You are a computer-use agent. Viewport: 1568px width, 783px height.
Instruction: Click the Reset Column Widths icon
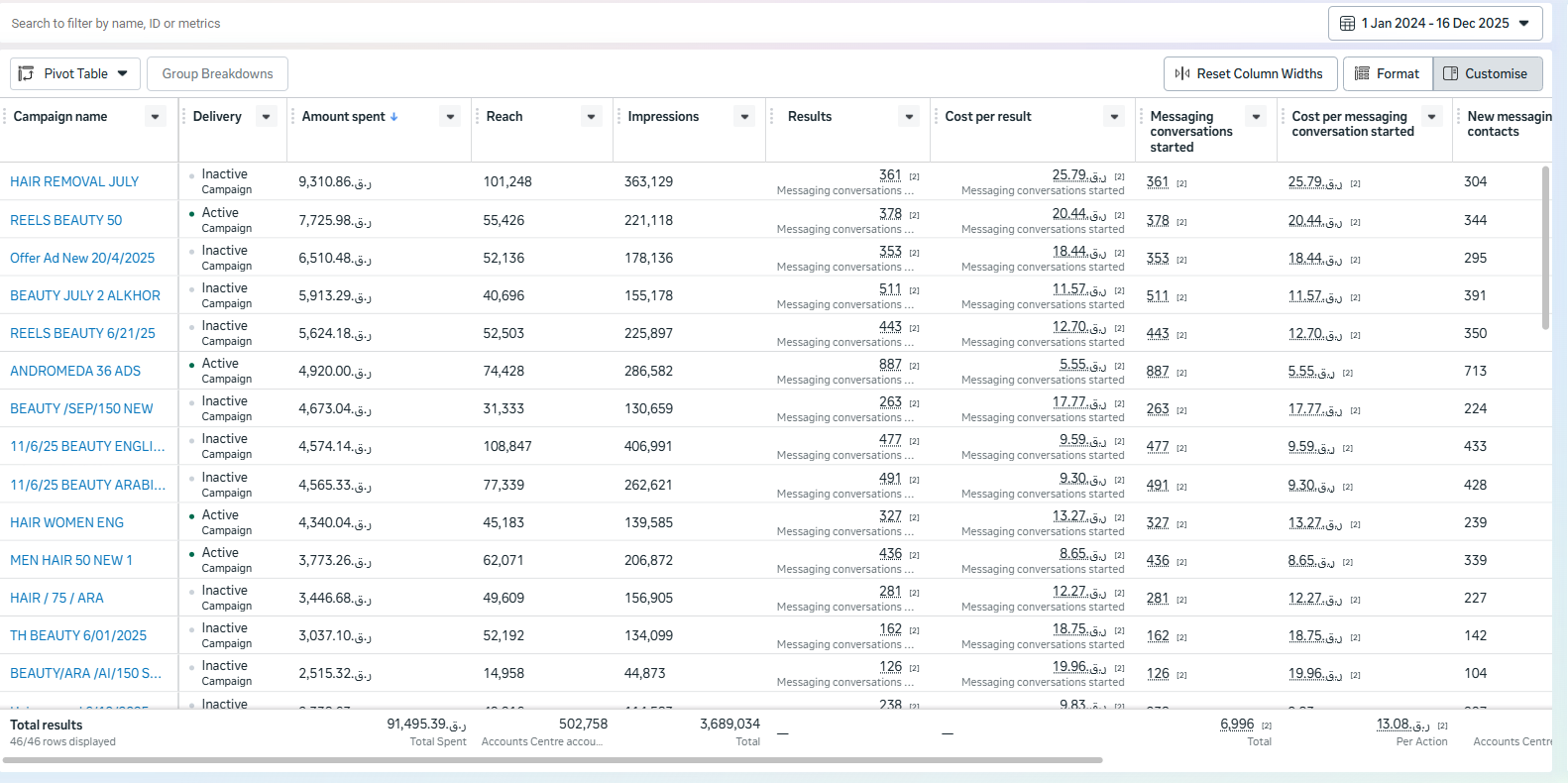[x=1182, y=73]
